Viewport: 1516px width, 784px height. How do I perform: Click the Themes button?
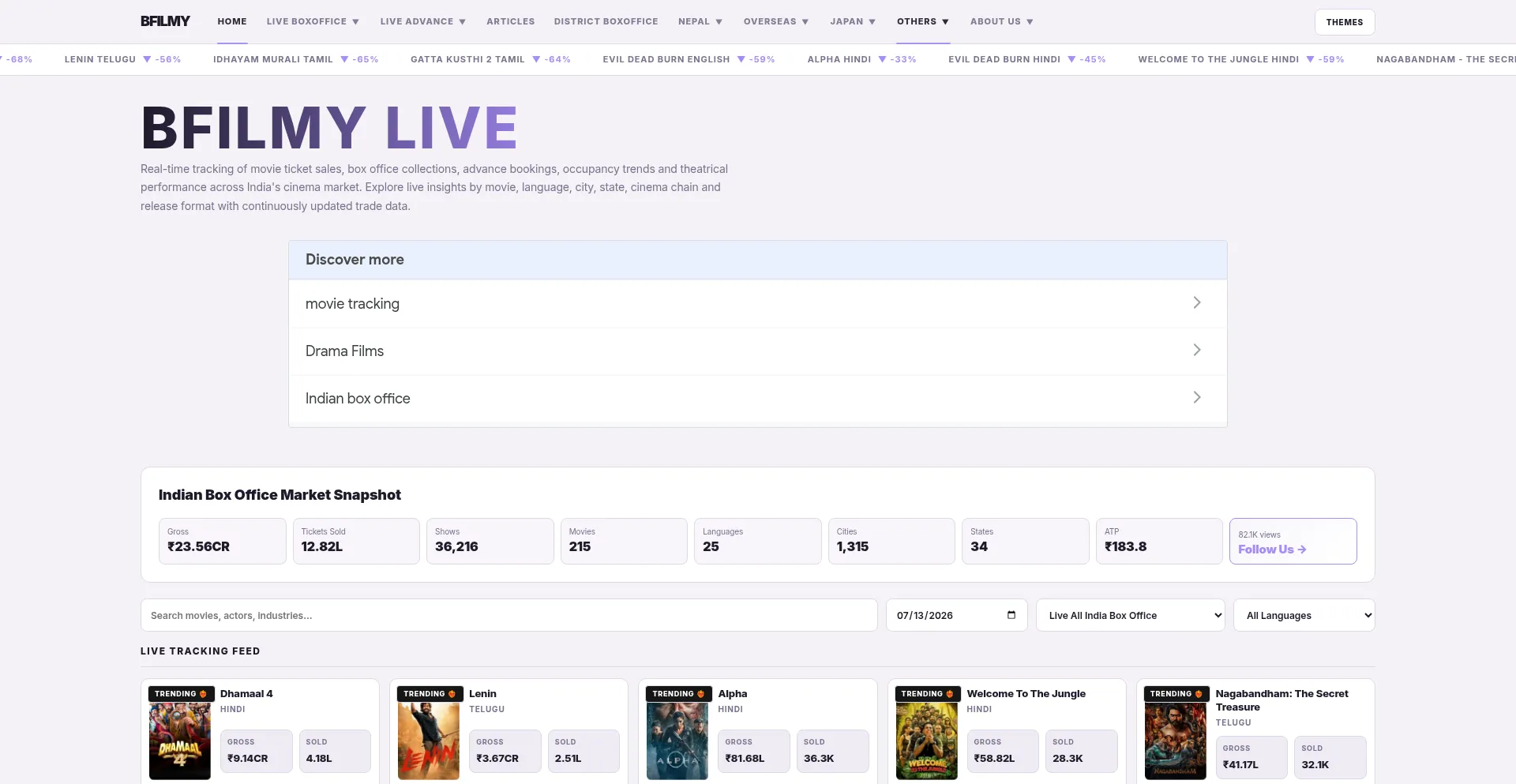1345,22
